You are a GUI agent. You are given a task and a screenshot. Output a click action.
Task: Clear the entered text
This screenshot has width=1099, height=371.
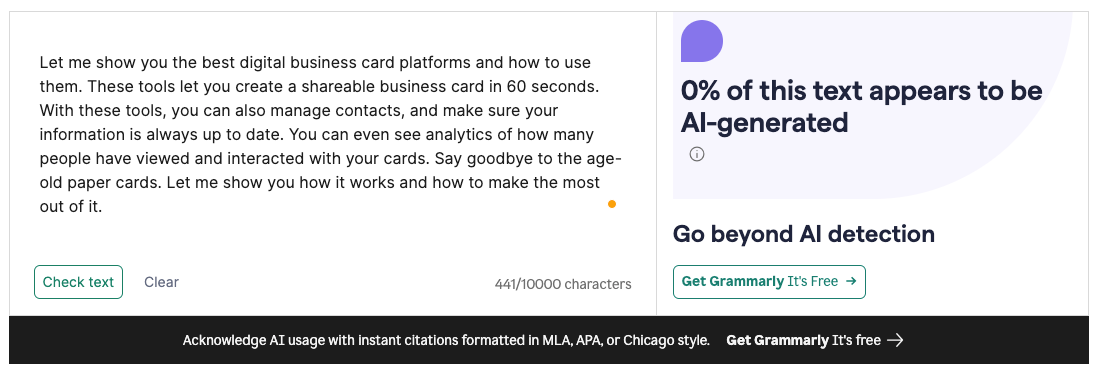161,282
